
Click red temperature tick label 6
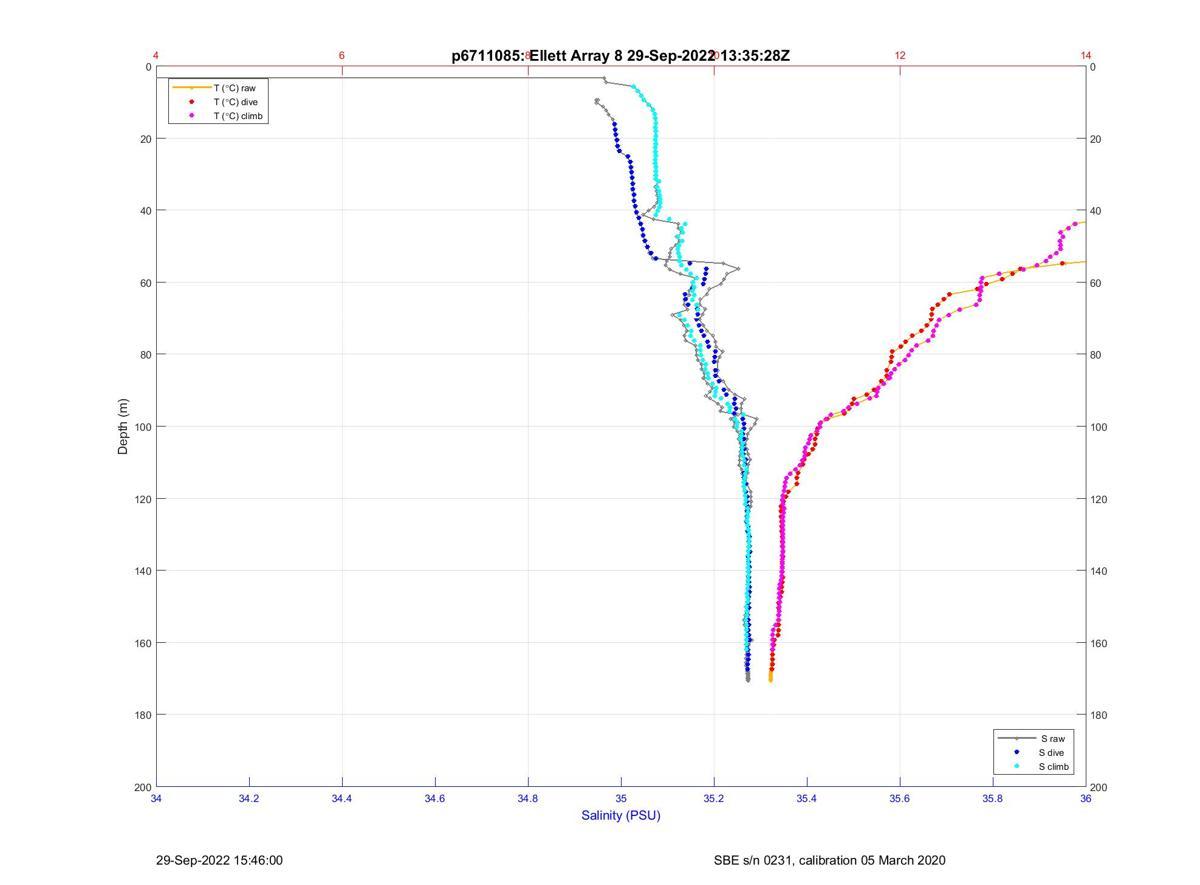pyautogui.click(x=342, y=55)
